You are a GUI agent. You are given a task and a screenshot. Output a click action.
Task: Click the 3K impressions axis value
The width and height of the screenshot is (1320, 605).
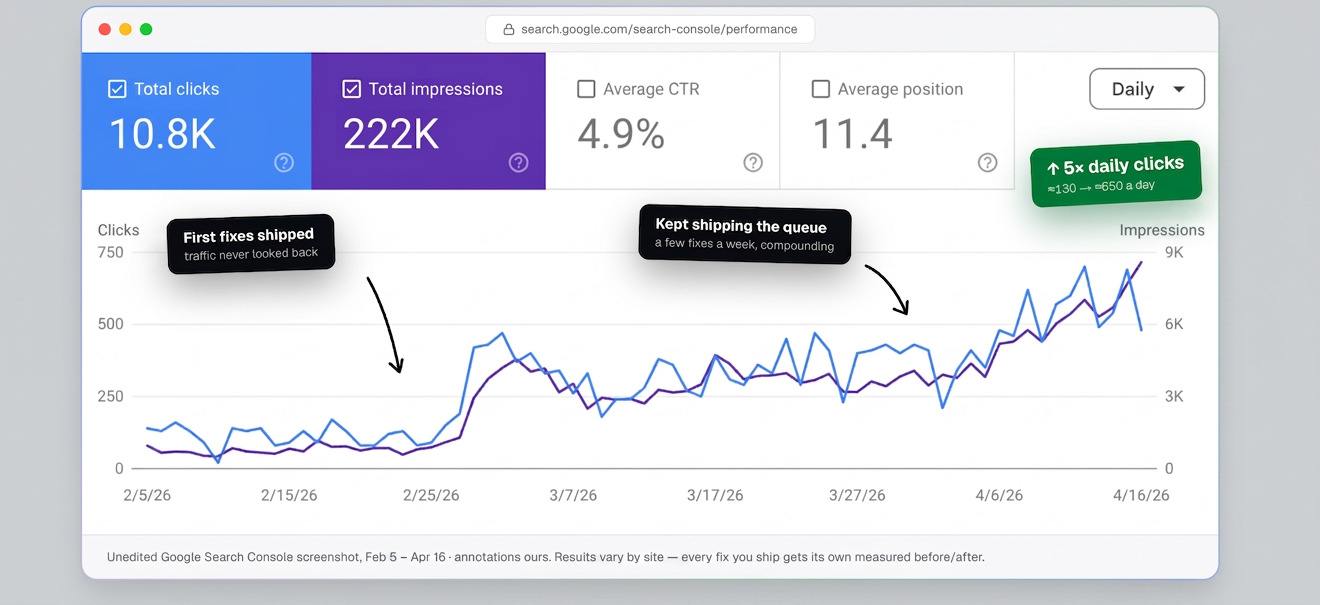pyautogui.click(x=1173, y=396)
